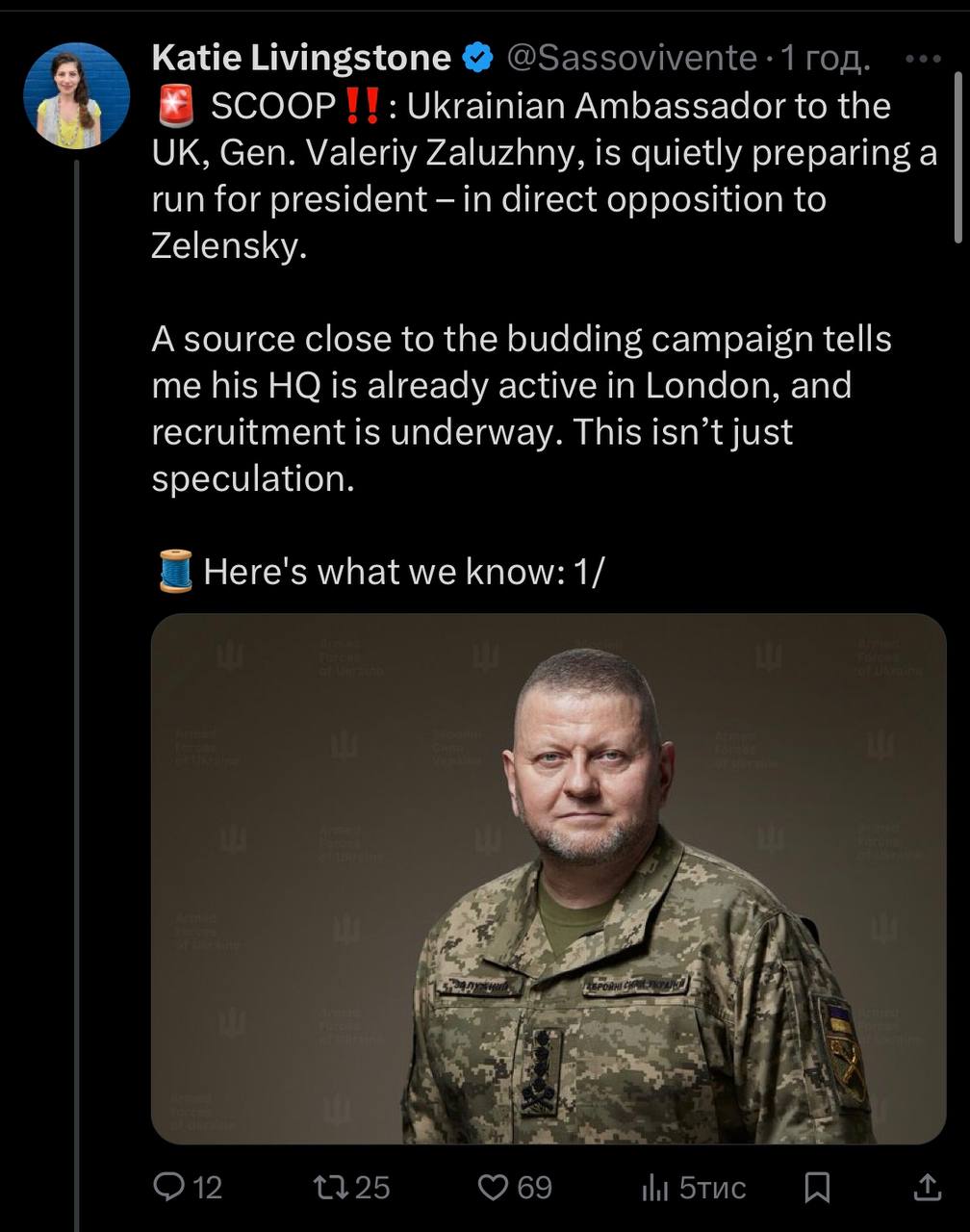This screenshot has width=970, height=1232.
Task: Open Katie Livingstone's profile avatar
Action: [76, 95]
